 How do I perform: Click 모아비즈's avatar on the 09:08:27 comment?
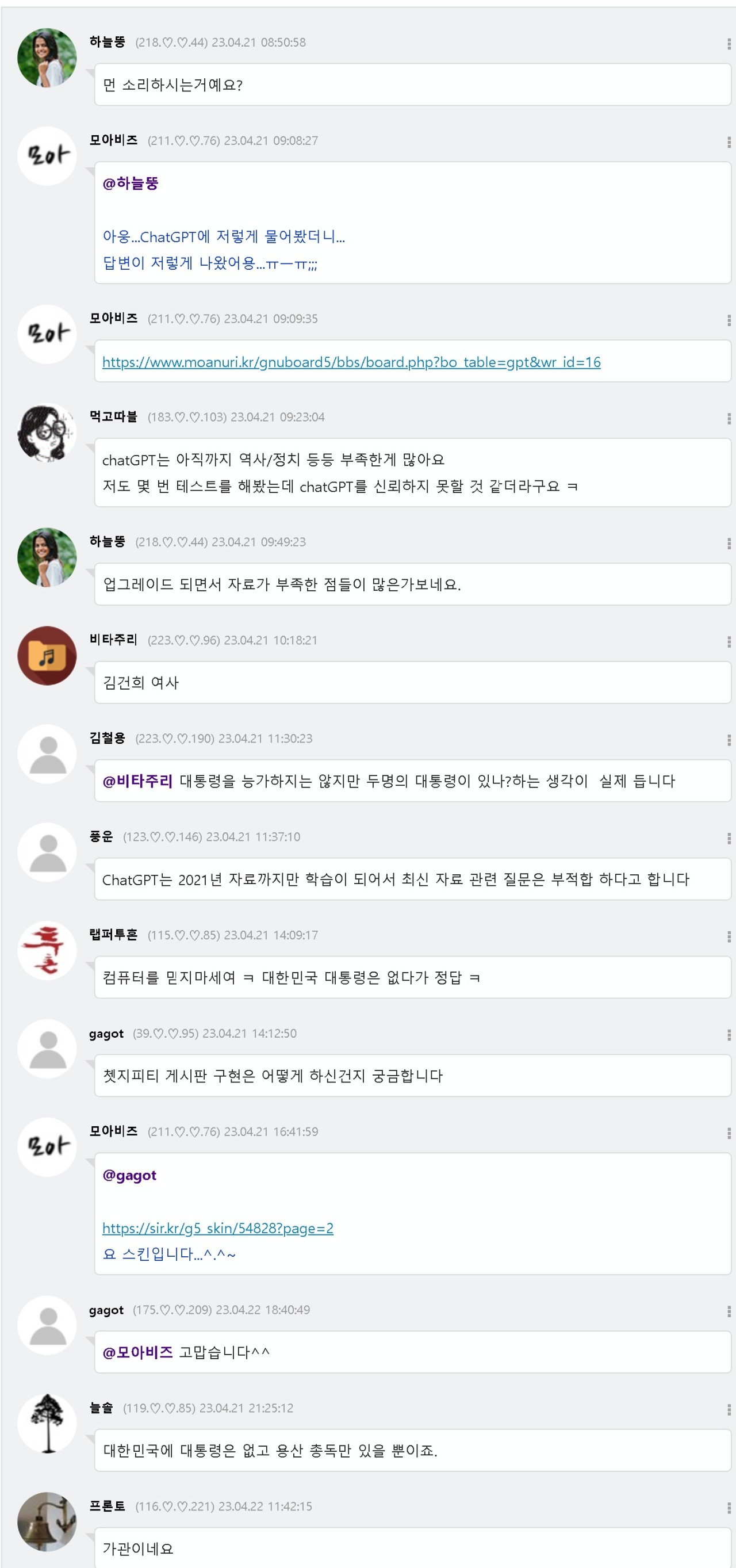click(47, 156)
